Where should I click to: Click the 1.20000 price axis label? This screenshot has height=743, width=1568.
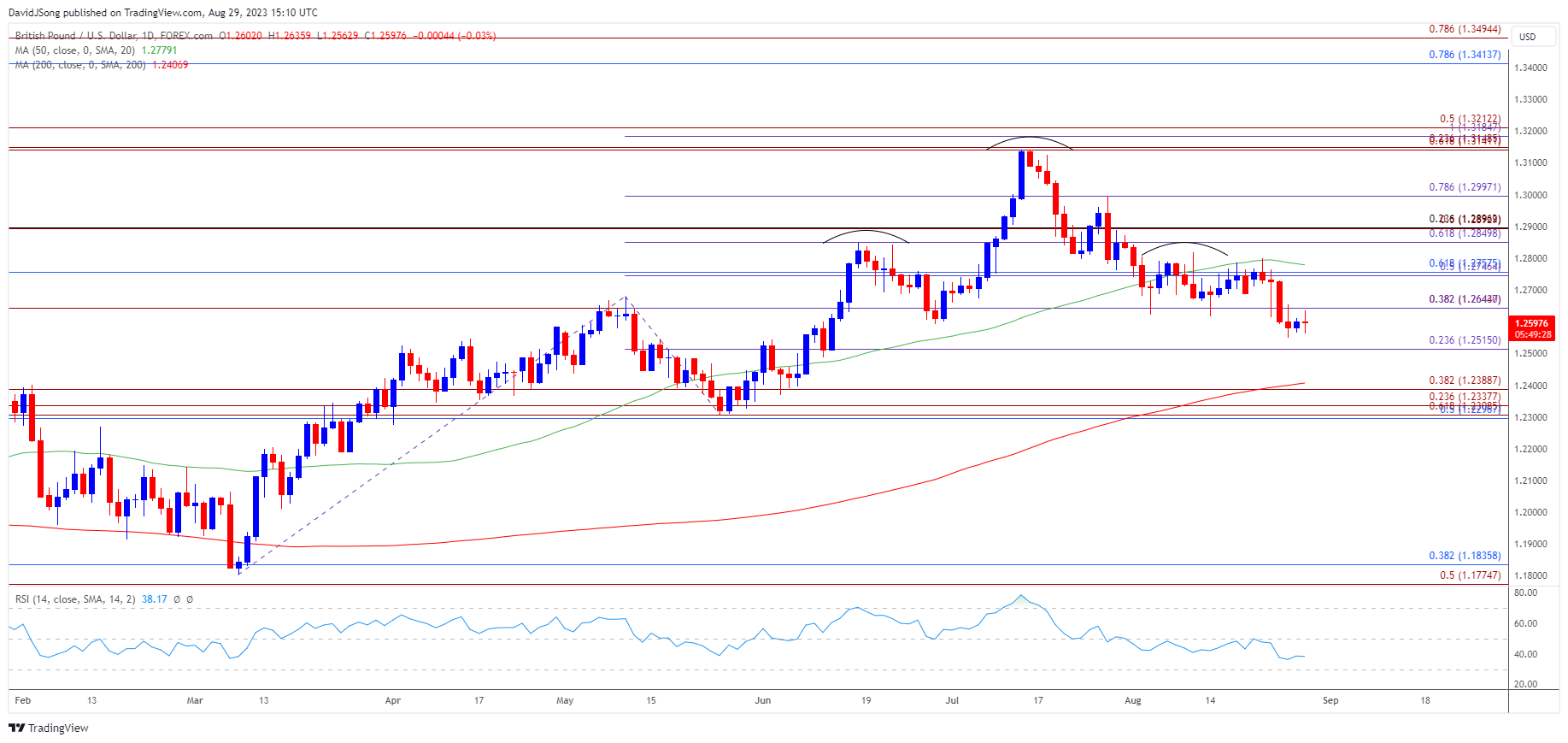point(1530,513)
